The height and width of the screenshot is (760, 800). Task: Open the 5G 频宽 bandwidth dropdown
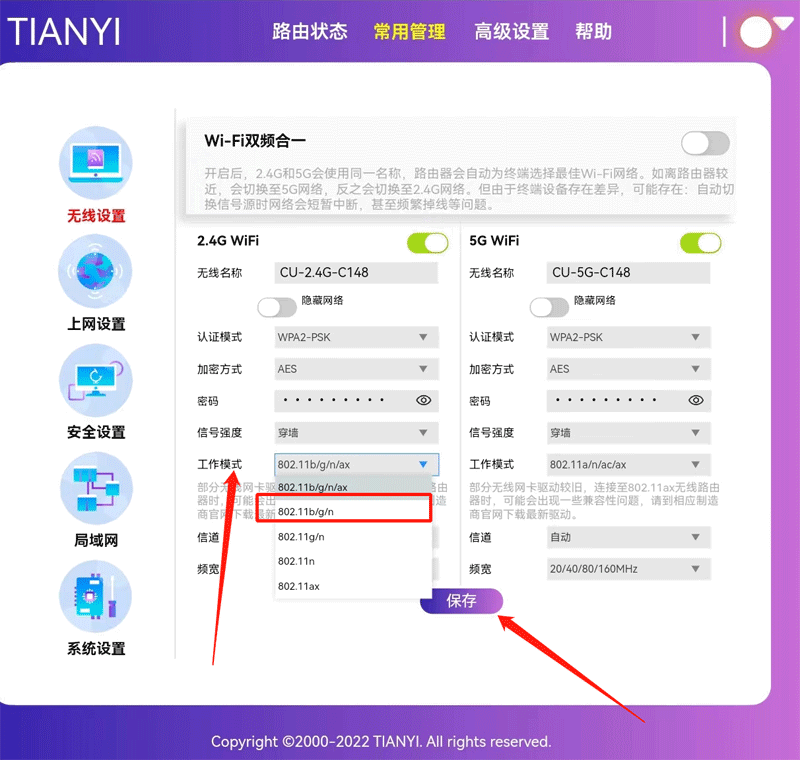pyautogui.click(x=628, y=569)
